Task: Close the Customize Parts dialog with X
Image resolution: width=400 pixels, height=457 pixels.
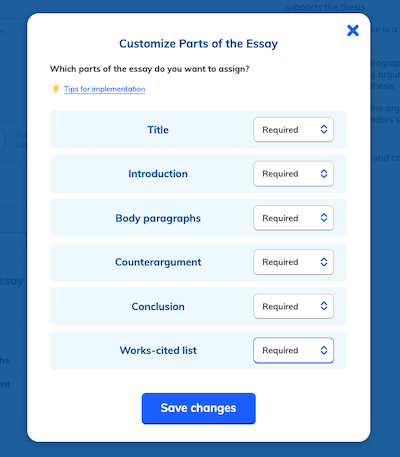Action: [353, 31]
